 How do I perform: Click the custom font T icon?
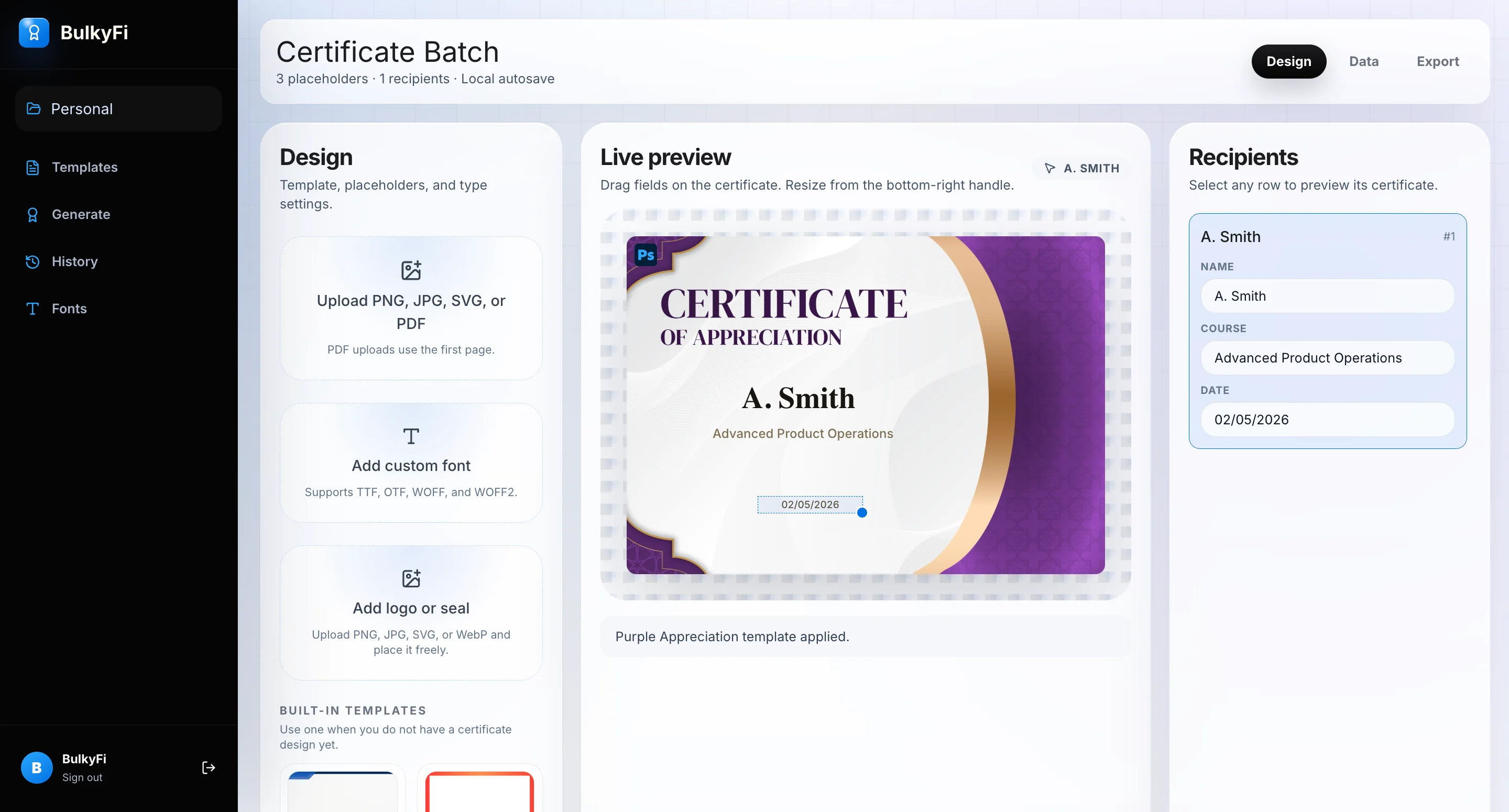coord(411,436)
